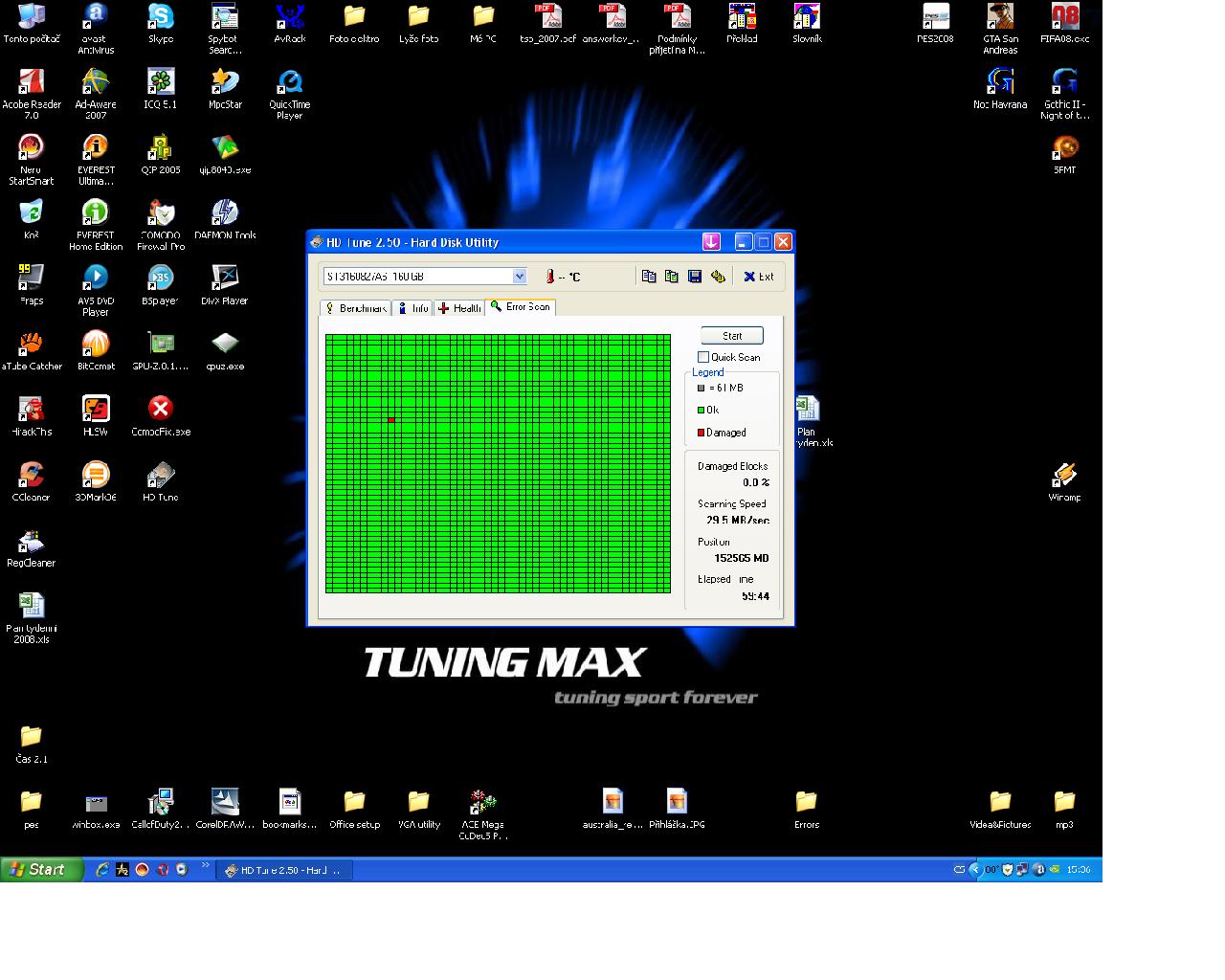Image resolution: width=1225 pixels, height=980 pixels.
Task: Select the HD Tune desktop shortcut
Action: (x=161, y=481)
